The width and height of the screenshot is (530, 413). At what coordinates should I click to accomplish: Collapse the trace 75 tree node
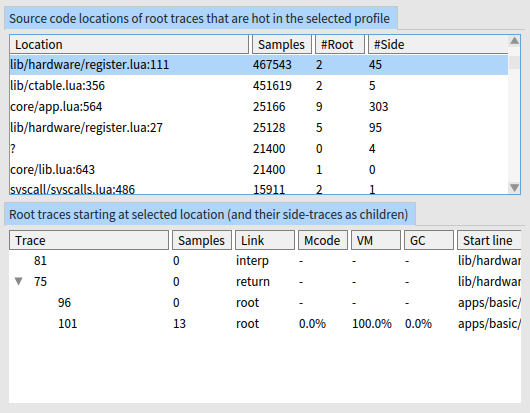click(x=19, y=281)
